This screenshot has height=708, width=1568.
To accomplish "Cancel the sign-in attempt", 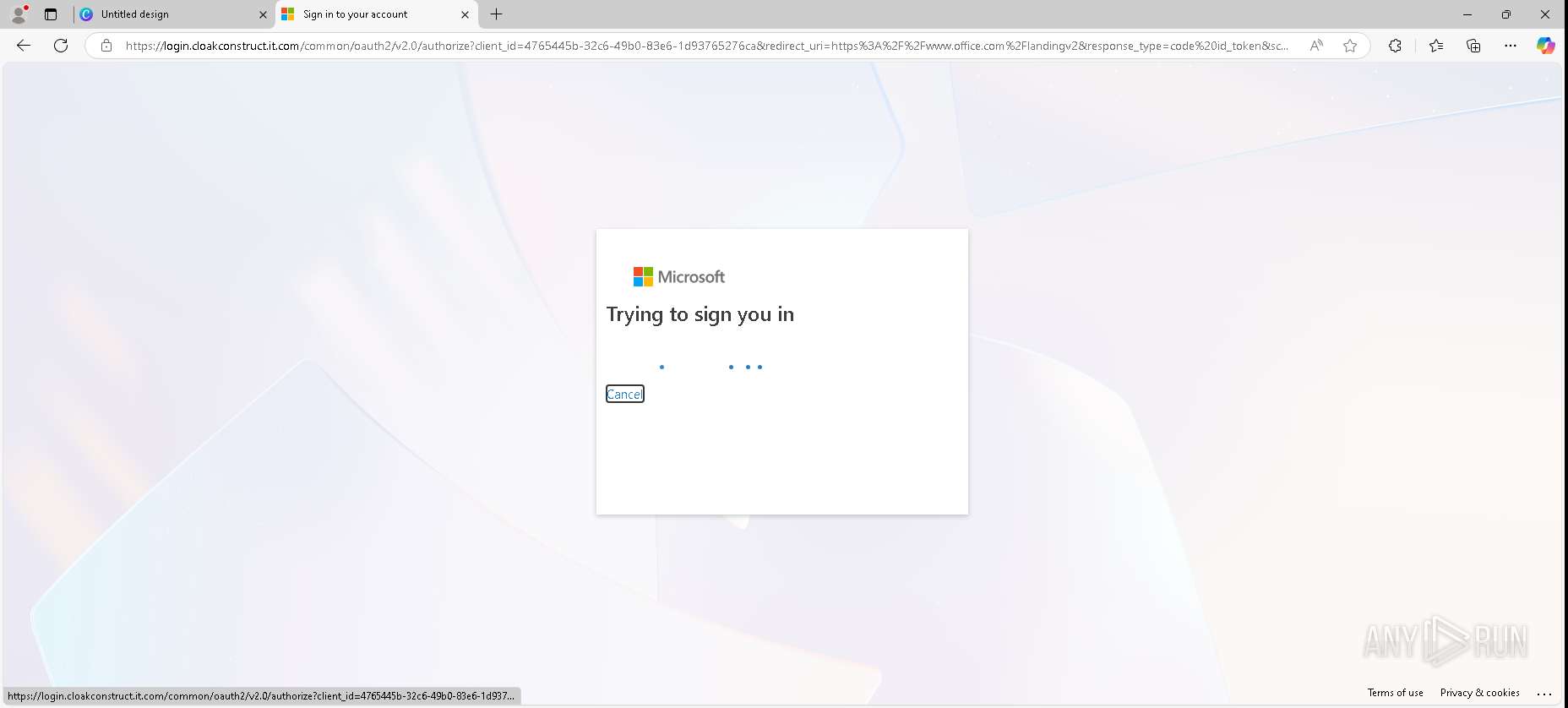I will click(624, 394).
